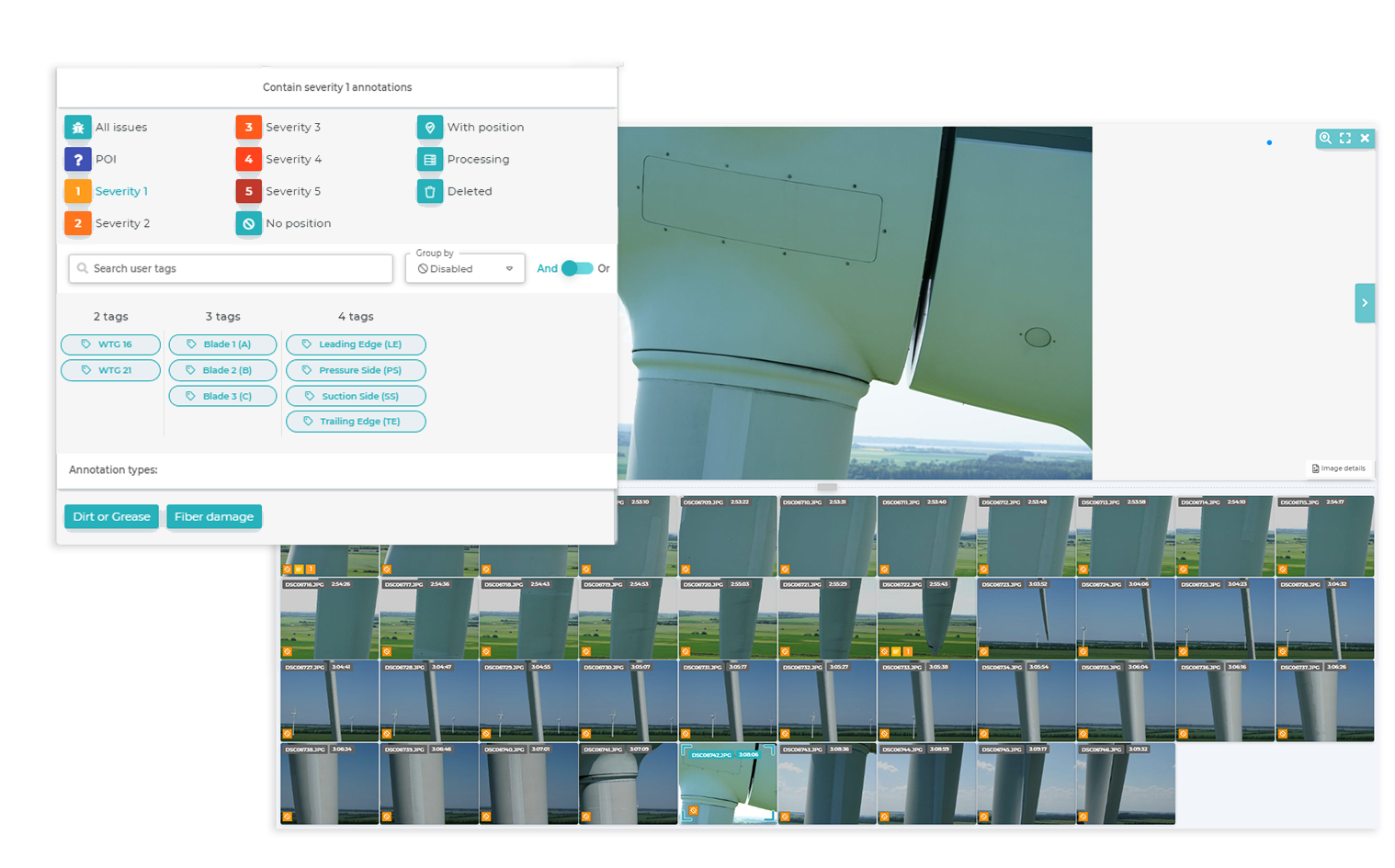The image size is (1395, 868).
Task: Choose the Severity 3 filter icon
Action: tap(248, 128)
